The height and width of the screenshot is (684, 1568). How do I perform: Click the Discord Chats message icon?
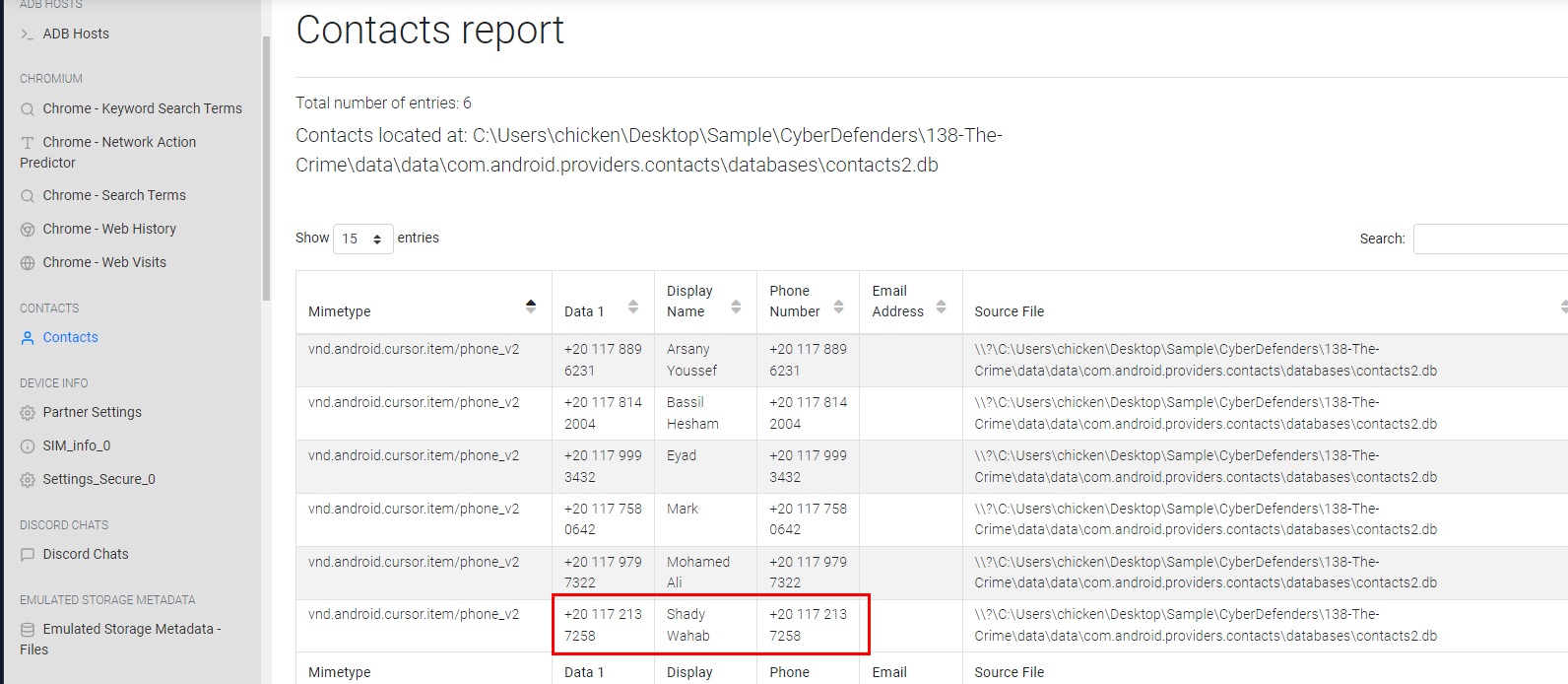[x=28, y=555]
